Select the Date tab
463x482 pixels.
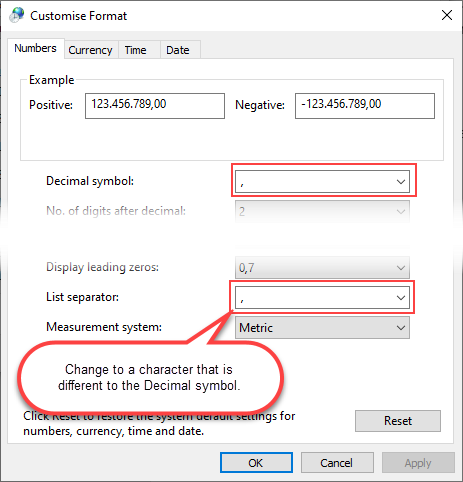pyautogui.click(x=180, y=50)
